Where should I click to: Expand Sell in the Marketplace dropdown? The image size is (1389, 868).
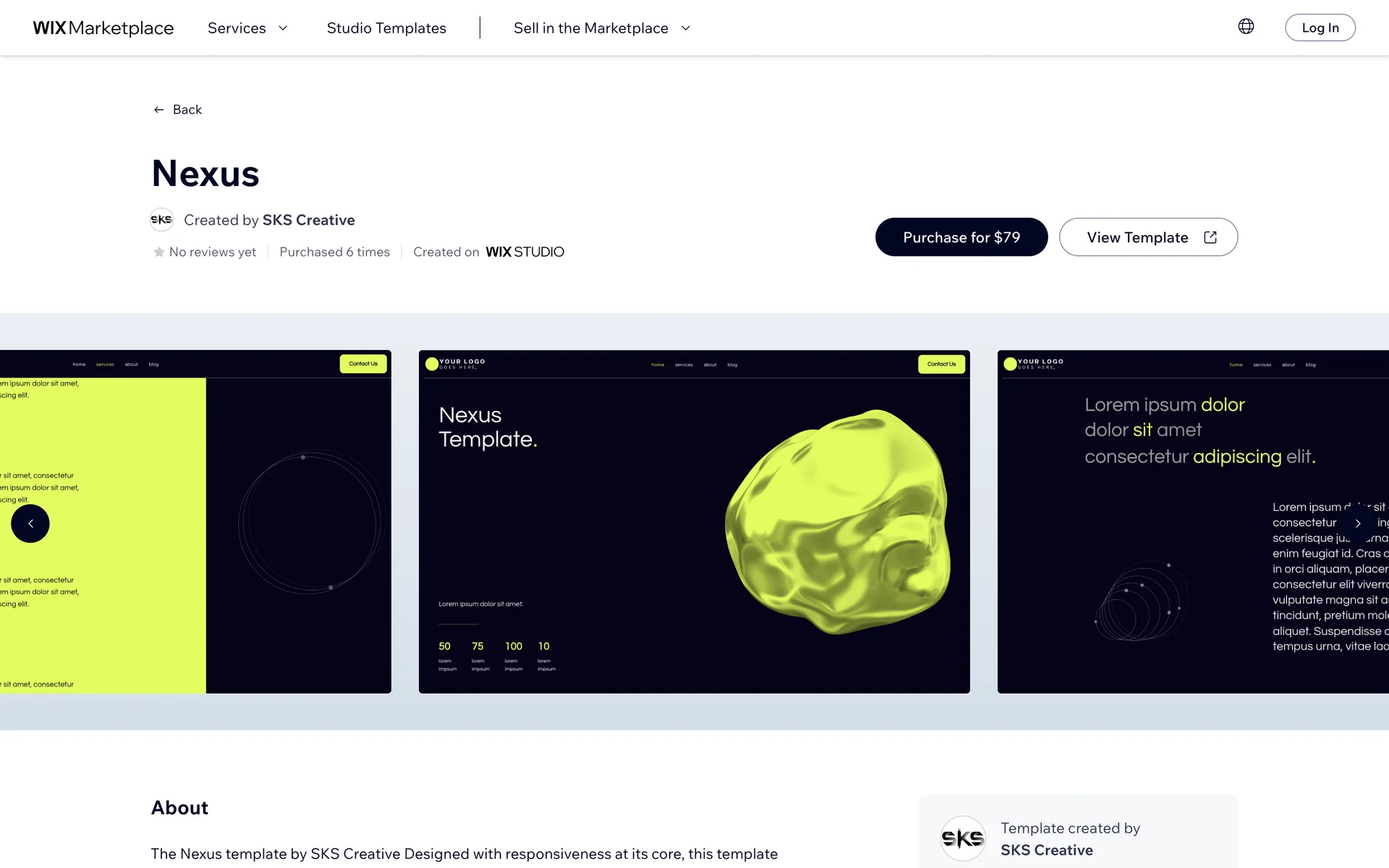click(x=591, y=28)
